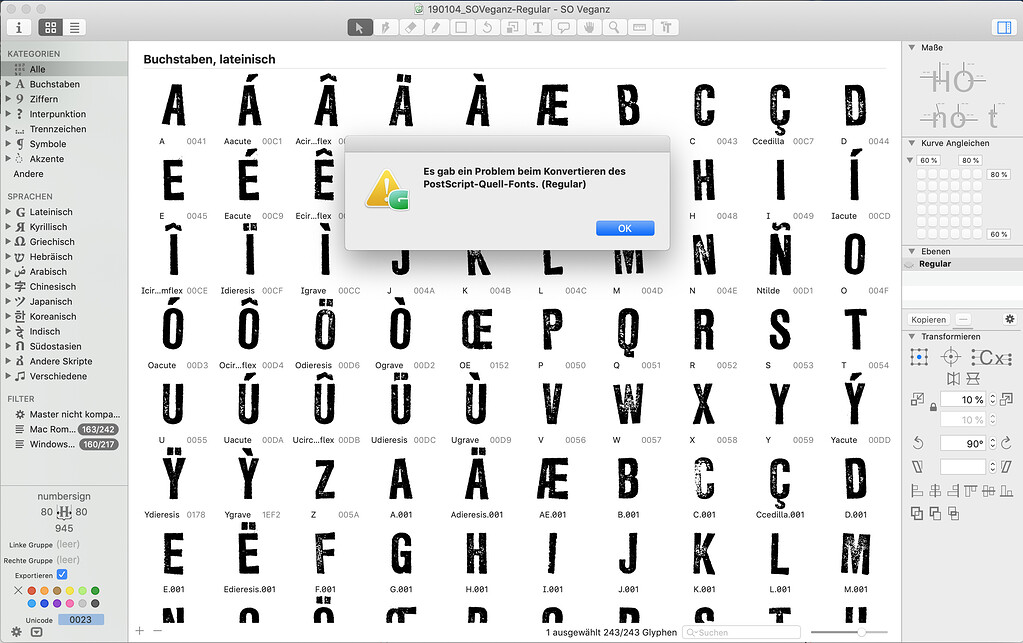Select the Alle category
The width and height of the screenshot is (1023, 643).
tap(64, 69)
